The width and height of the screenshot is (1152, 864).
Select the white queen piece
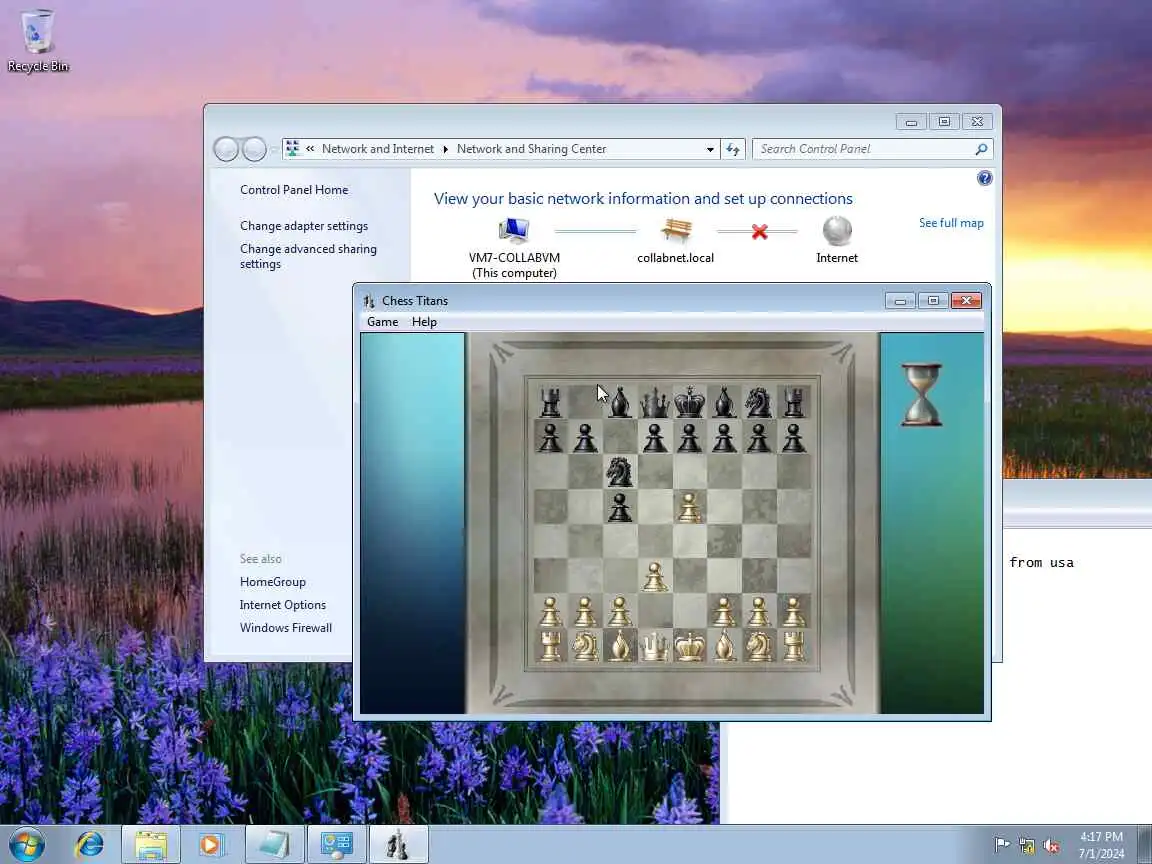[x=654, y=647]
